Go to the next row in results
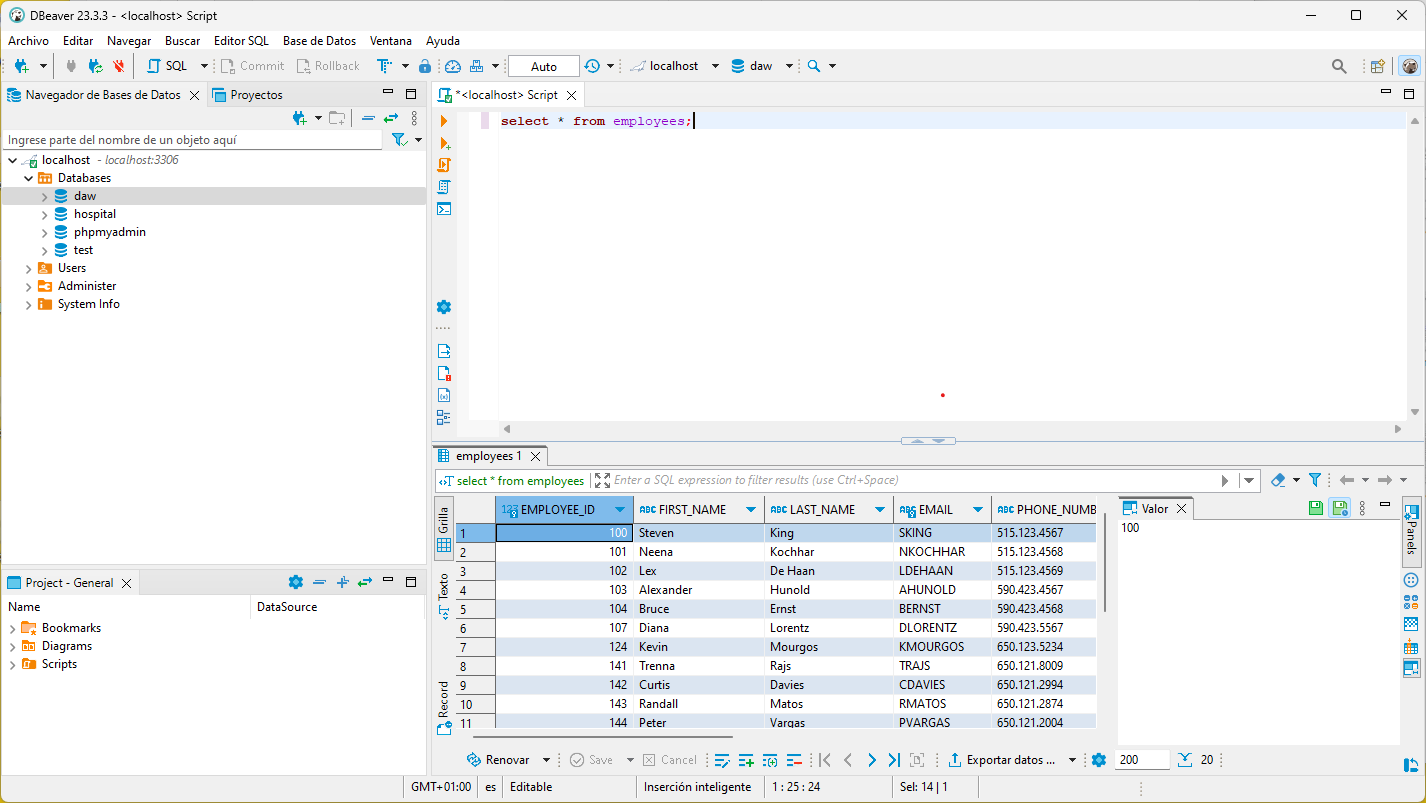The height and width of the screenshot is (803, 1426). (871, 760)
